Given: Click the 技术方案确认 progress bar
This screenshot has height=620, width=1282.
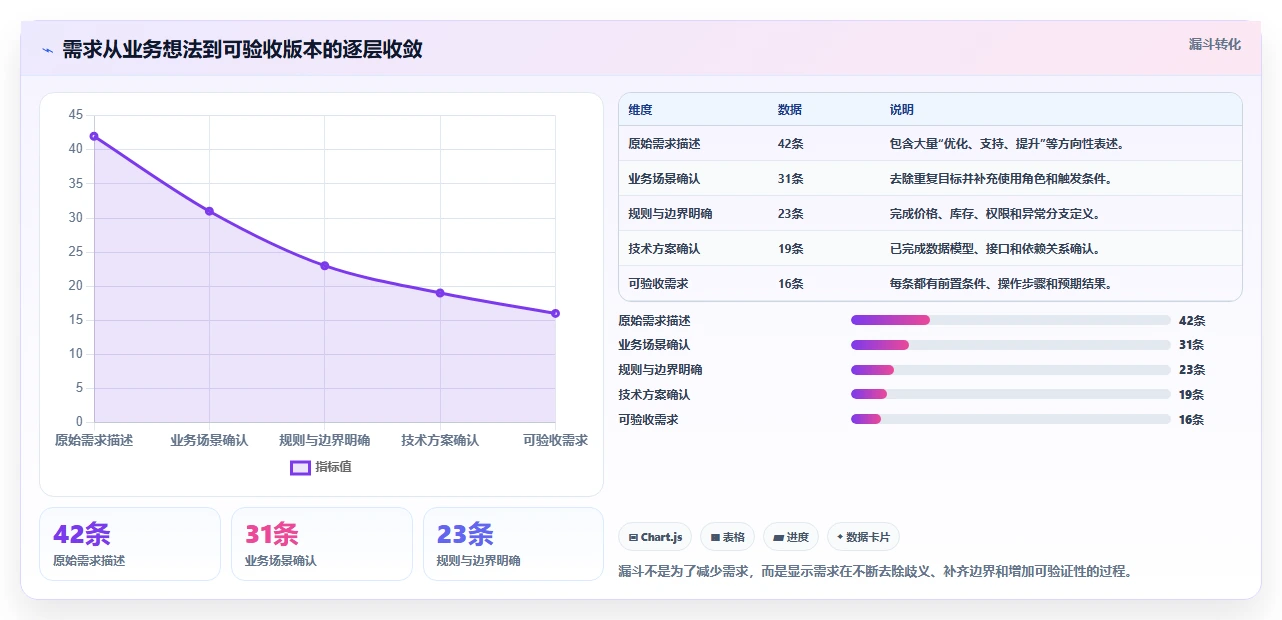Looking at the screenshot, I should (x=1010, y=394).
